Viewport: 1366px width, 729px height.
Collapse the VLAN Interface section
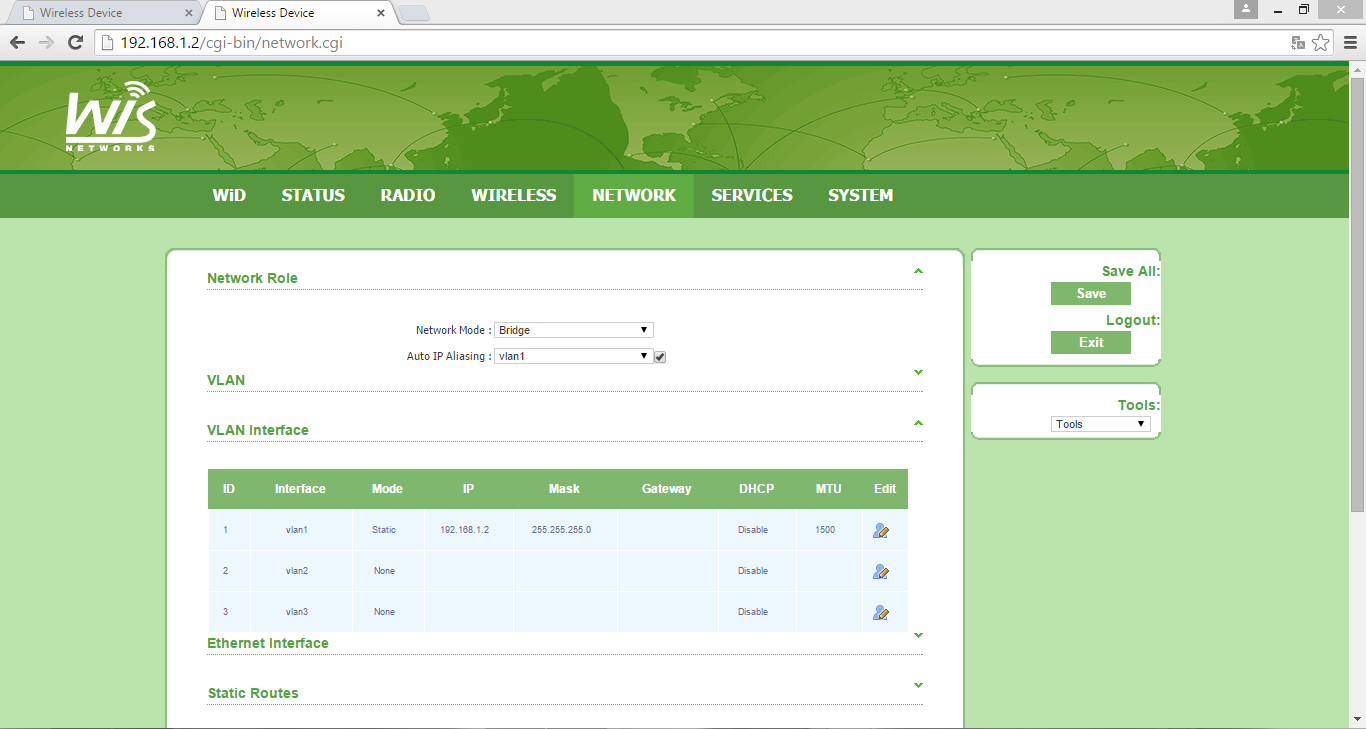point(917,423)
